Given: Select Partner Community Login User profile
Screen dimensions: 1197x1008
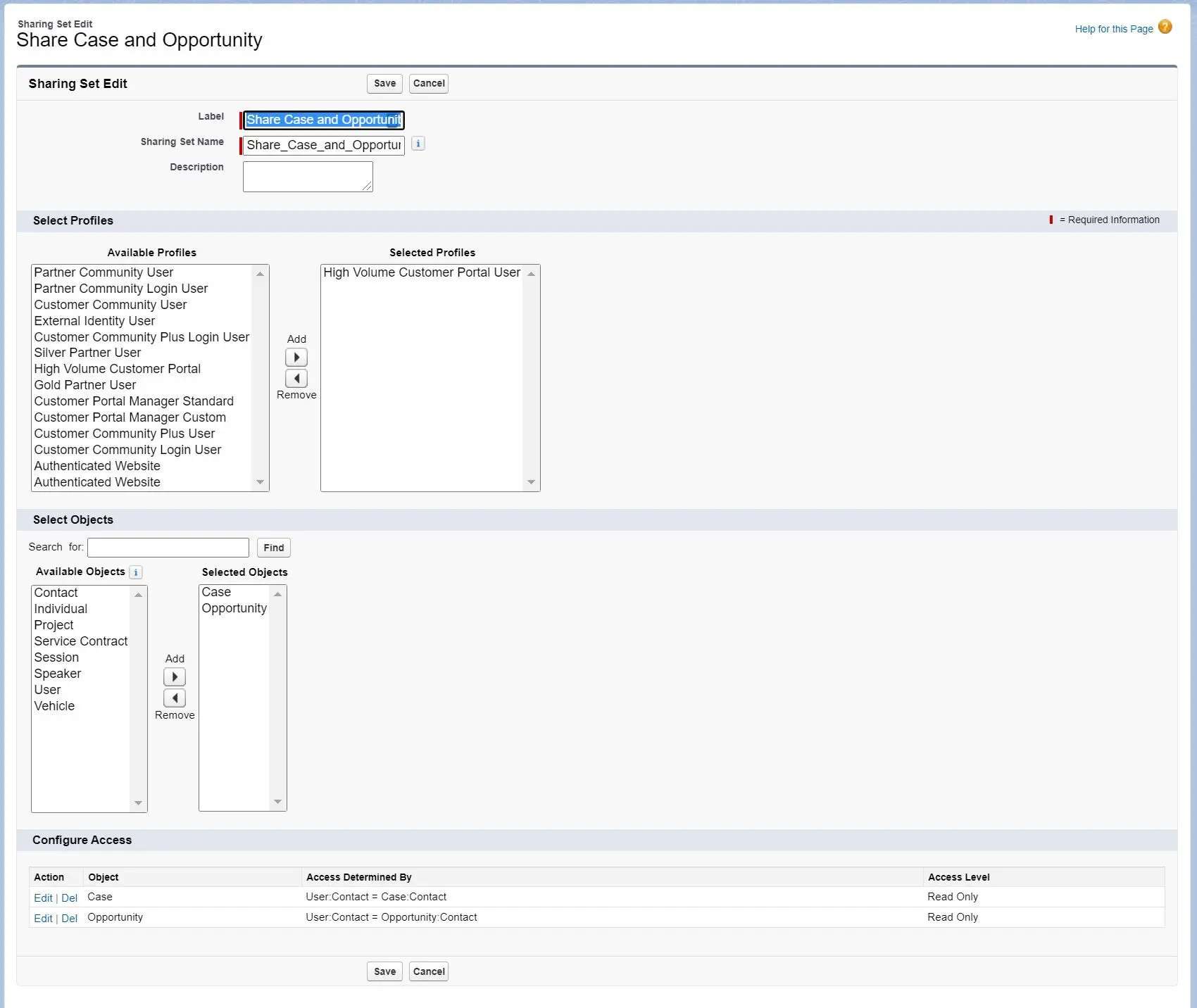Looking at the screenshot, I should tap(142, 289).
